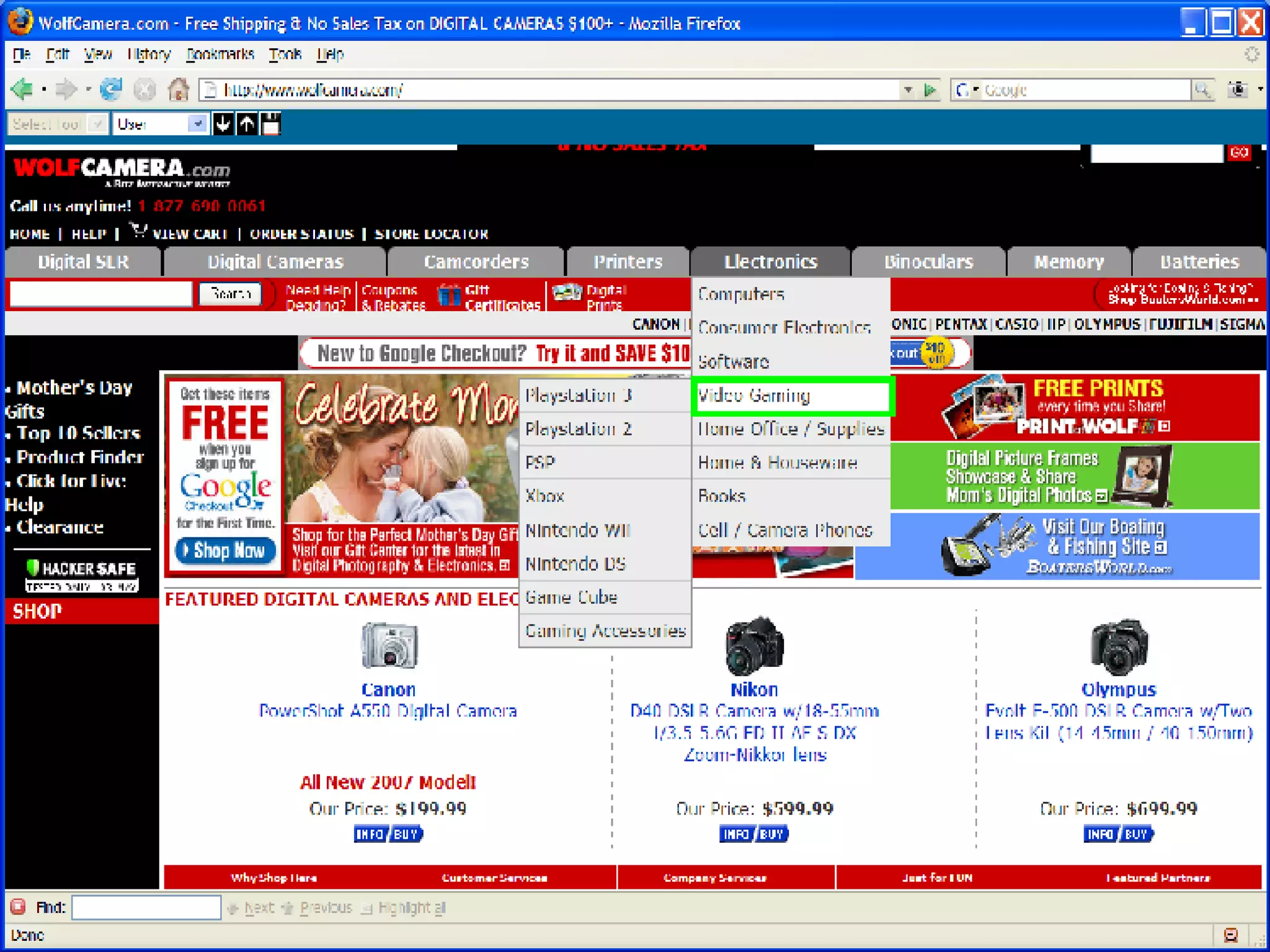This screenshot has height=952, width=1270.
Task: Click the green Go arrow beside the URL
Action: click(x=930, y=90)
